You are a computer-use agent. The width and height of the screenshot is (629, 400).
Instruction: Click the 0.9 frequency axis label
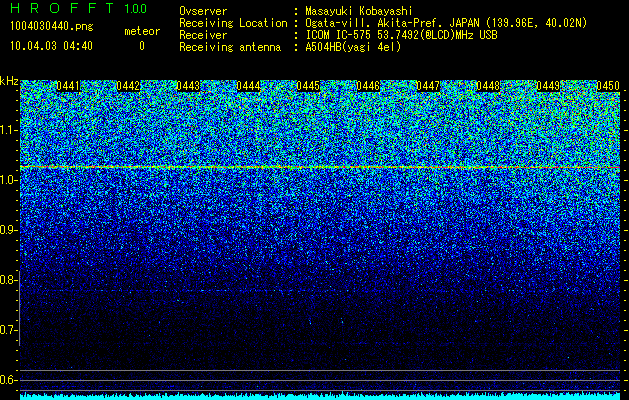pos(8,230)
